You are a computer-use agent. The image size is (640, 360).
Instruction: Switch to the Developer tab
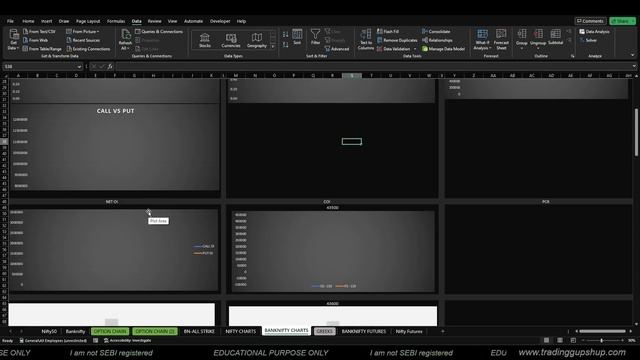(220, 21)
